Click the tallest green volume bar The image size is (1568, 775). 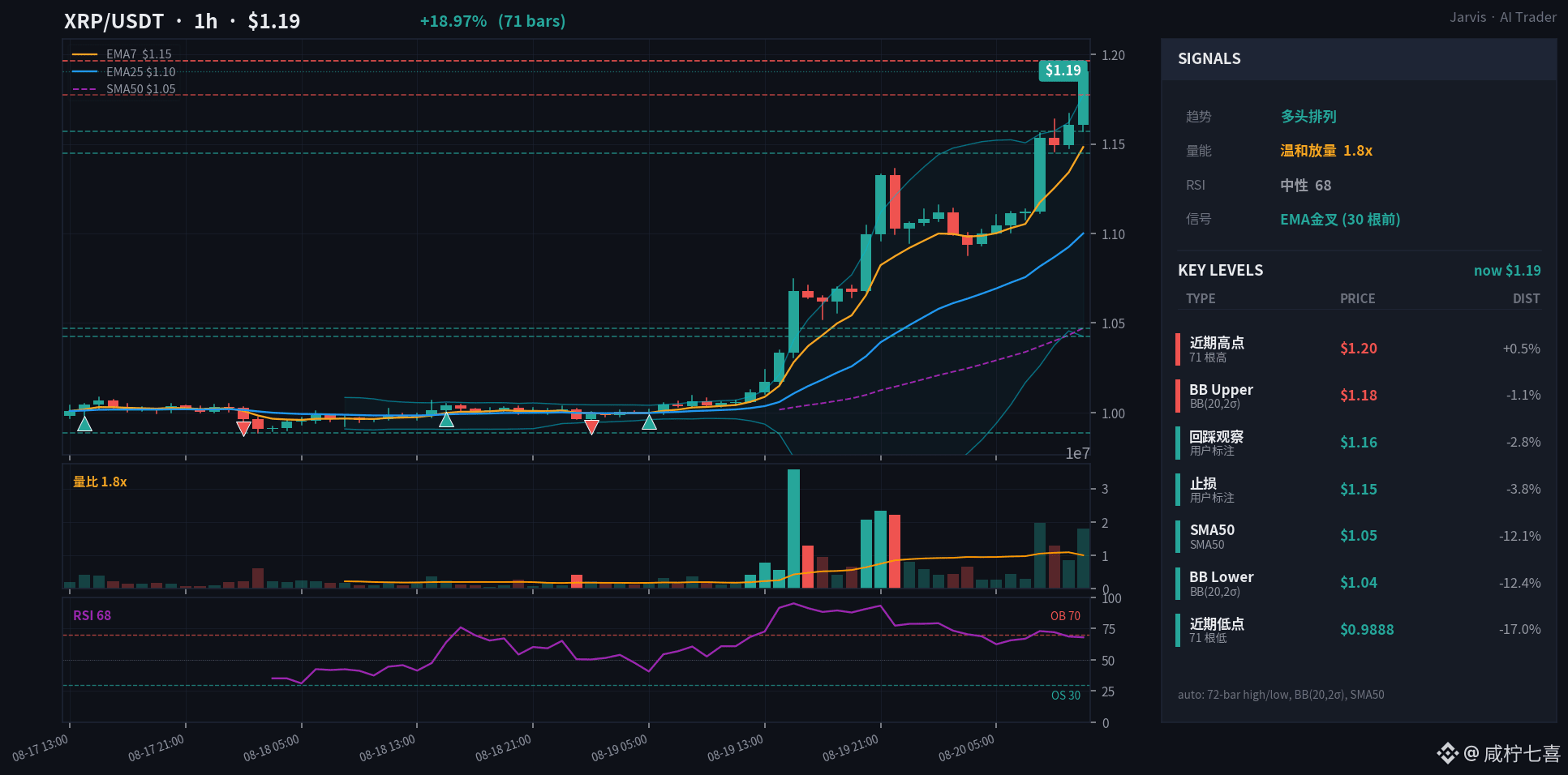793,529
